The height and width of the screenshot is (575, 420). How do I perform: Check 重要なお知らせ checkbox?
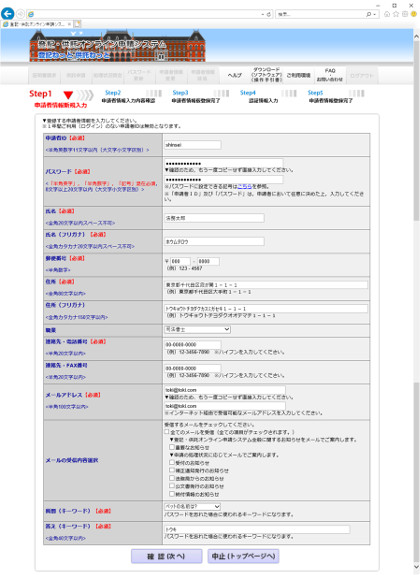[172, 447]
